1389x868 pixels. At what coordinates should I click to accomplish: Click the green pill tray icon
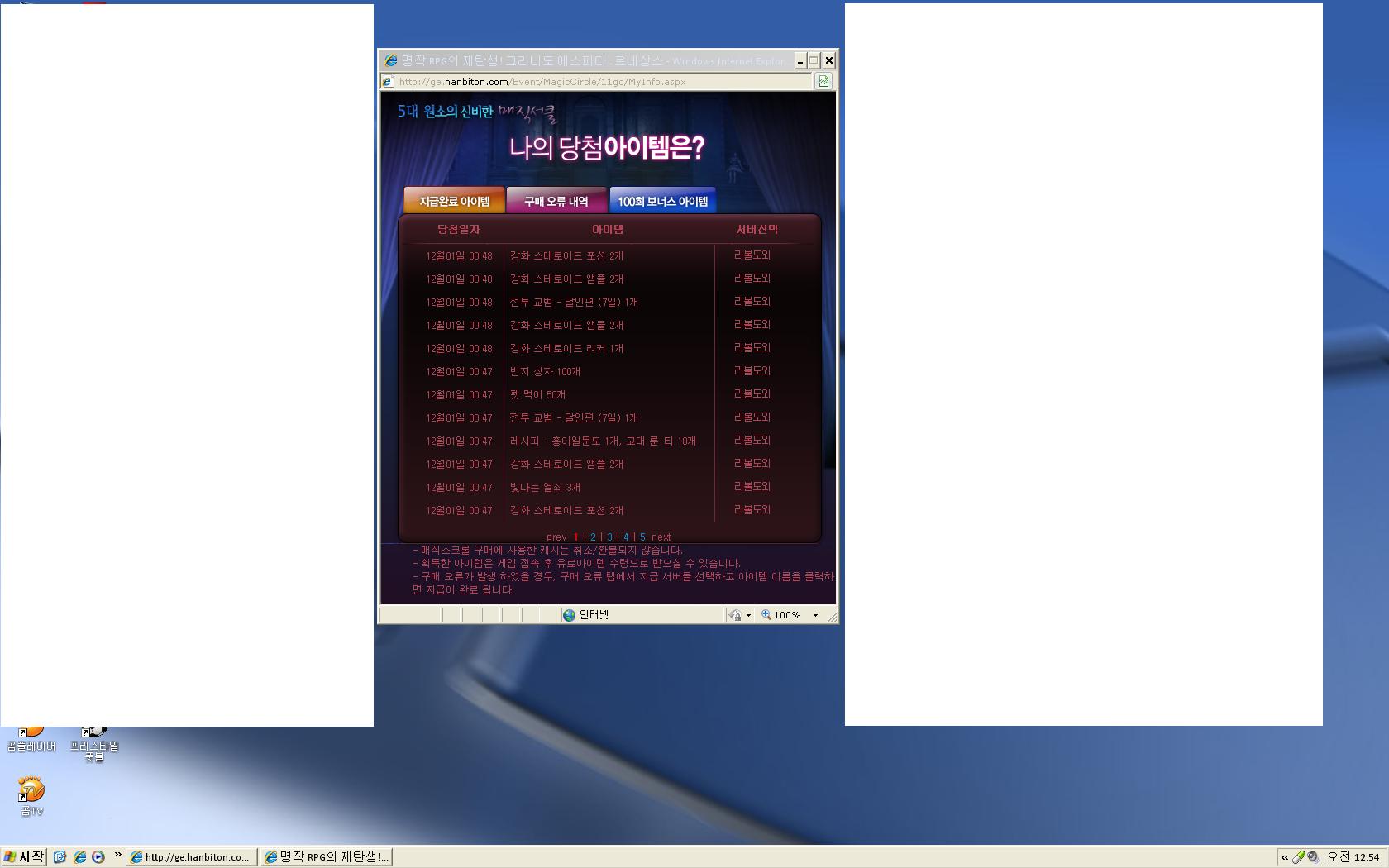[1299, 857]
